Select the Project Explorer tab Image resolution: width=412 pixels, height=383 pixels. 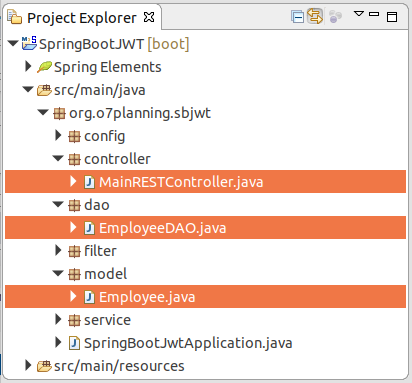(x=82, y=17)
